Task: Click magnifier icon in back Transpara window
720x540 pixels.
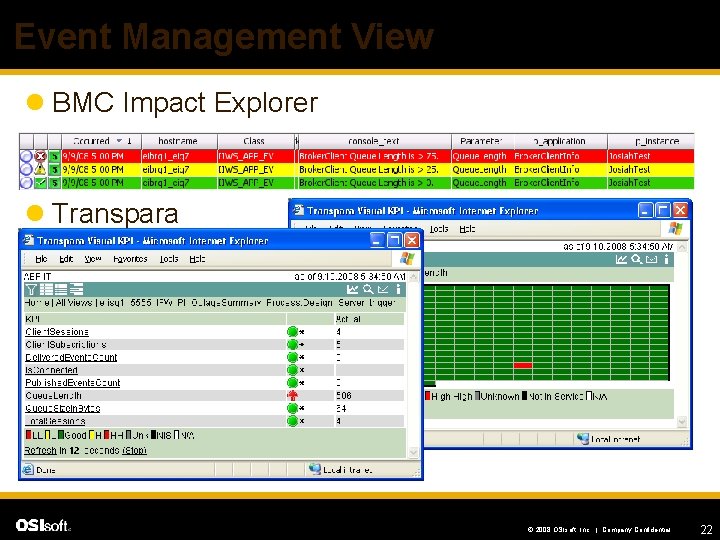Action: 636,259
